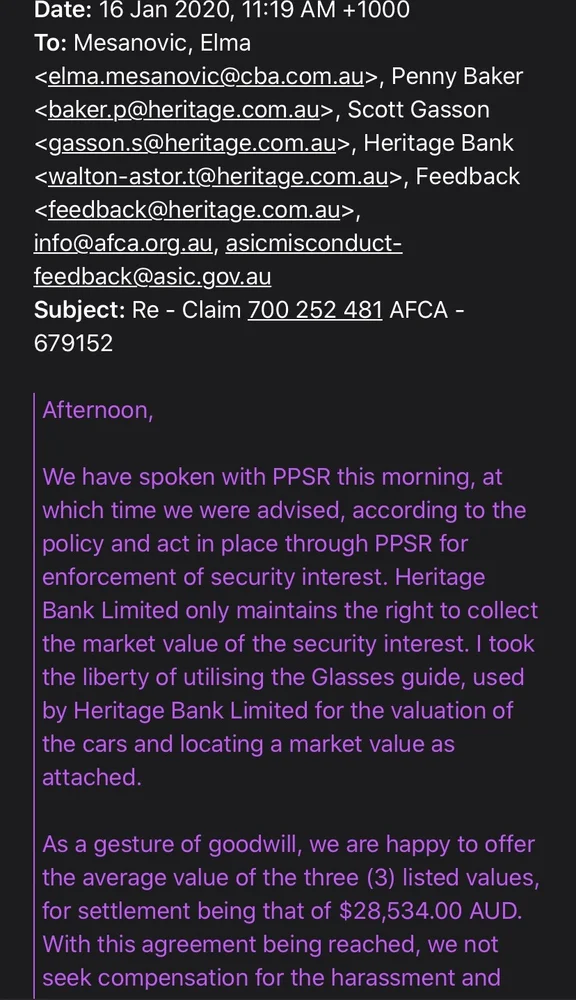Open the feedback@heritage.com.au address link

[194, 210]
